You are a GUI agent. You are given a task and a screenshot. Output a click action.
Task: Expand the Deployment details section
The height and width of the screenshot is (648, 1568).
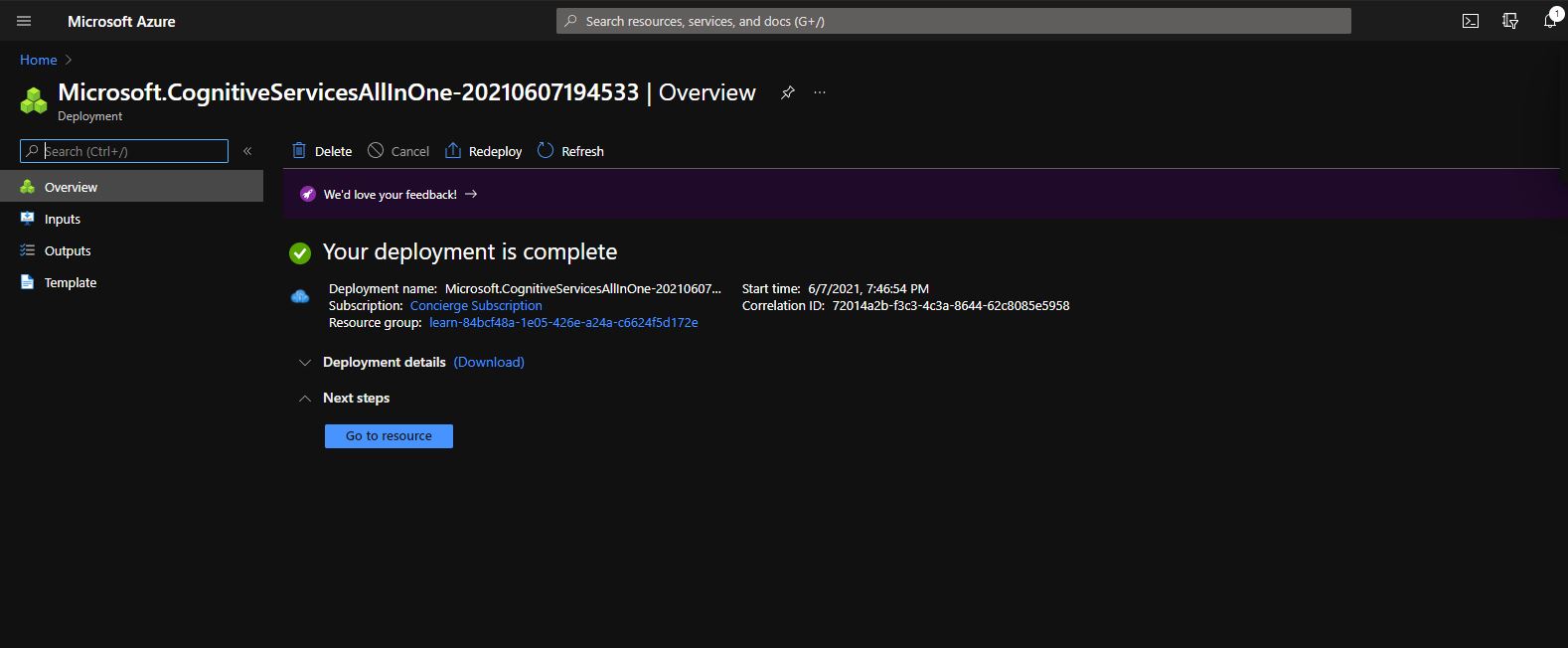[305, 363]
